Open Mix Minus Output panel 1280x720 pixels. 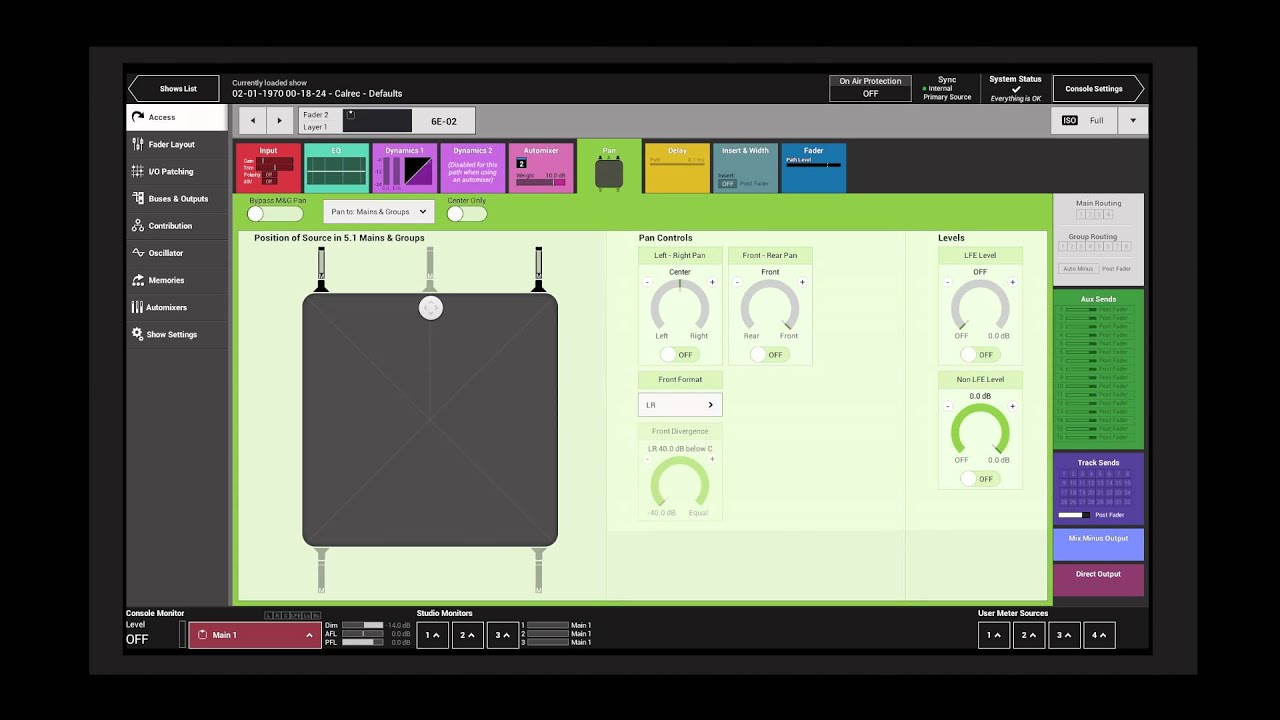point(1098,544)
